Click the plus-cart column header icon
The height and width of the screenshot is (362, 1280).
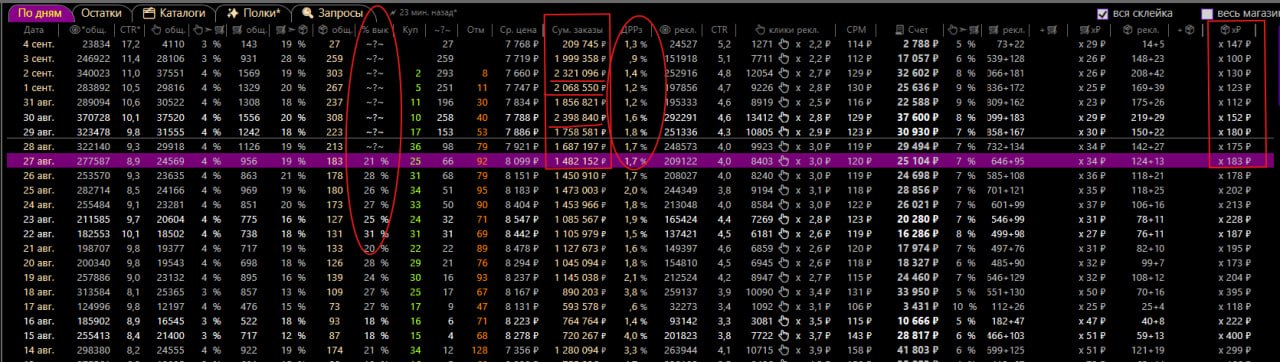tap(1049, 31)
